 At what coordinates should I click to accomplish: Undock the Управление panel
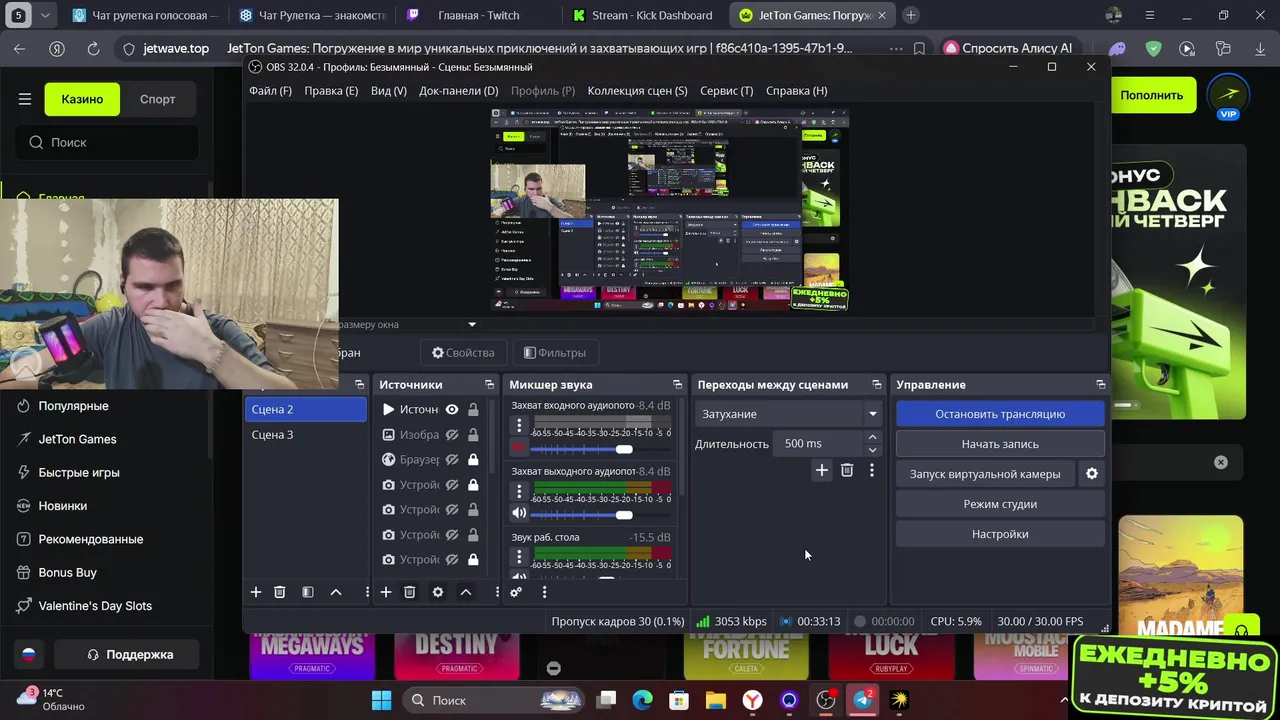pyautogui.click(x=1101, y=384)
